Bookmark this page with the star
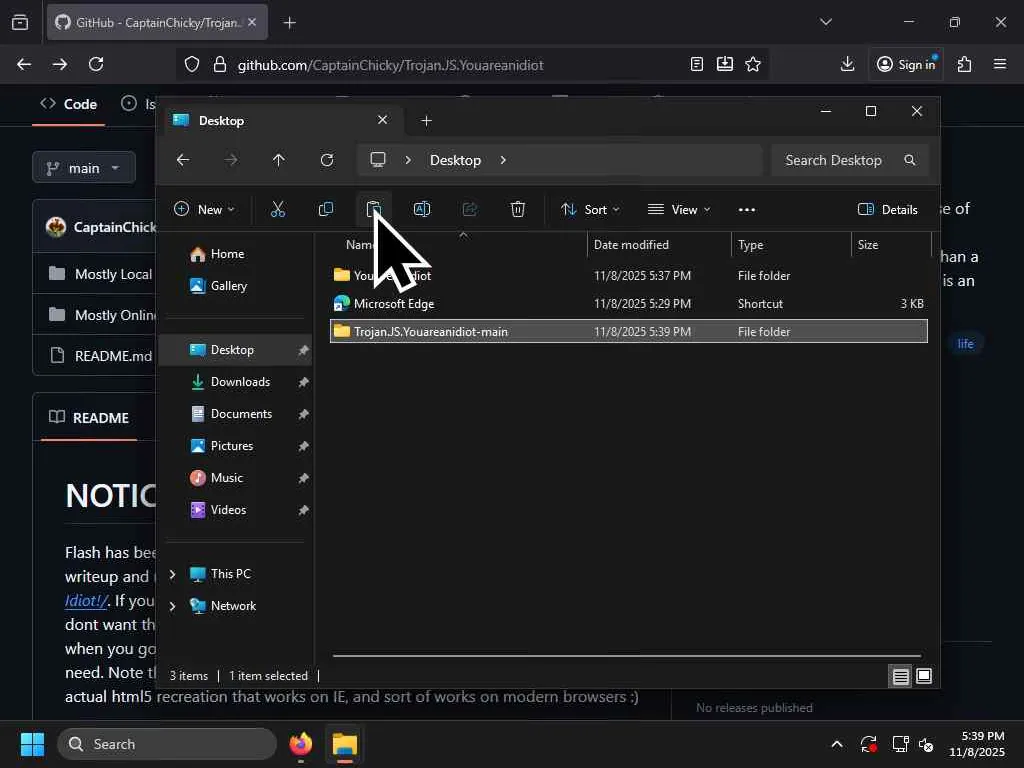 click(x=753, y=64)
